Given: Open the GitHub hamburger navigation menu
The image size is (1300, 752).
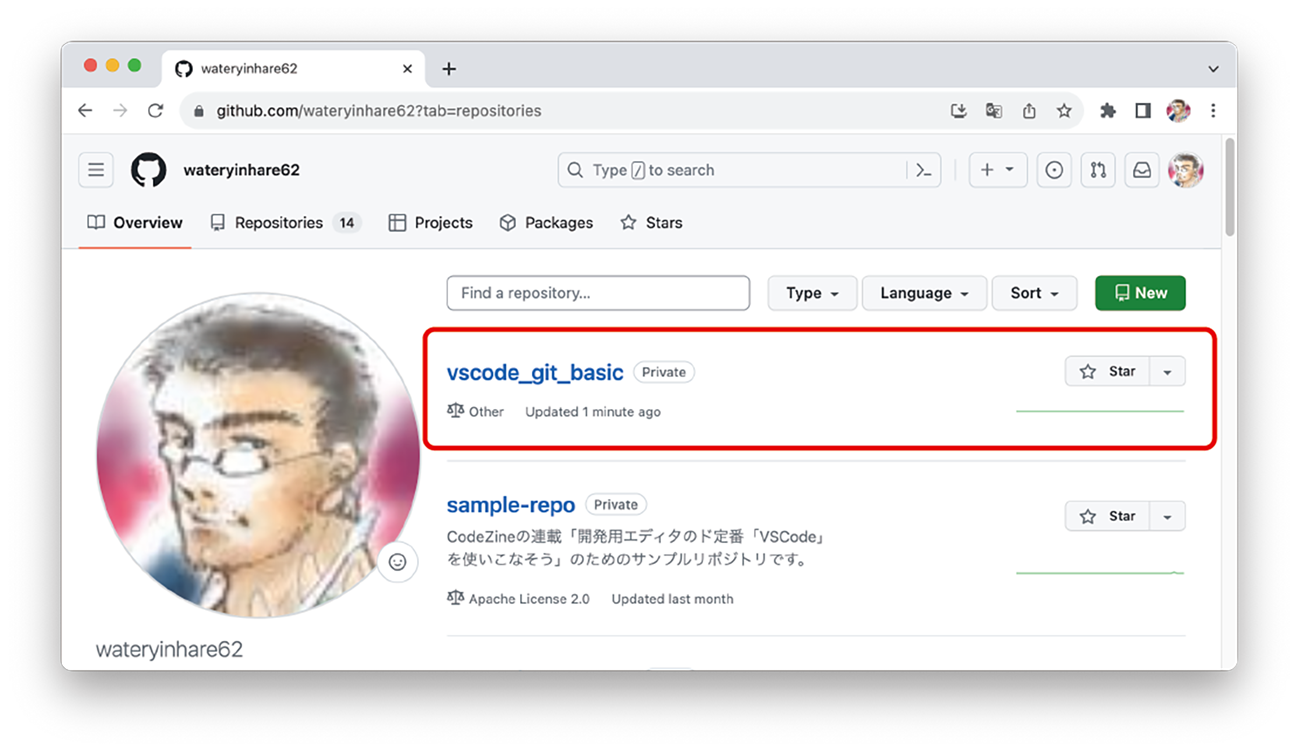Looking at the screenshot, I should (x=96, y=170).
